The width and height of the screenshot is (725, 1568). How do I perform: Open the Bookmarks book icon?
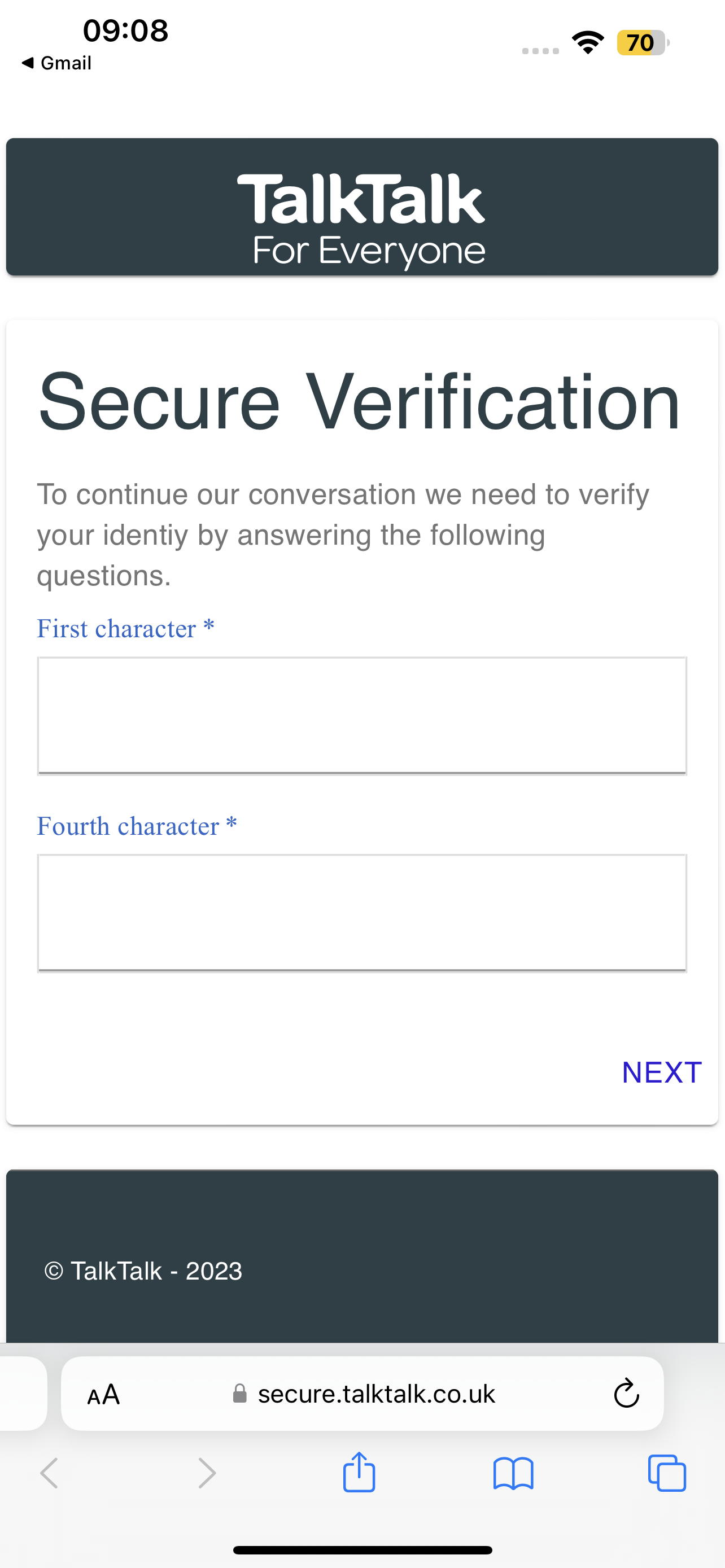point(513,1474)
